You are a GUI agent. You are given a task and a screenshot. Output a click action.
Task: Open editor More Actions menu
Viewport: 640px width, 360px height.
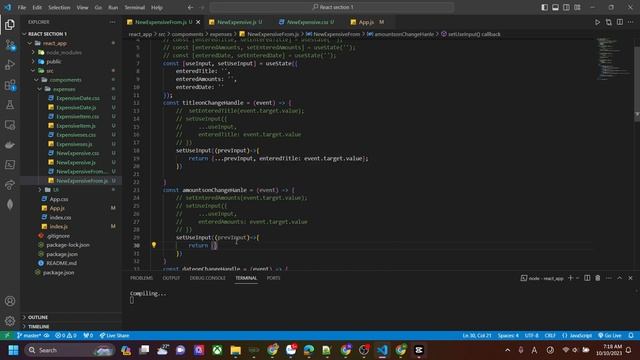click(631, 22)
